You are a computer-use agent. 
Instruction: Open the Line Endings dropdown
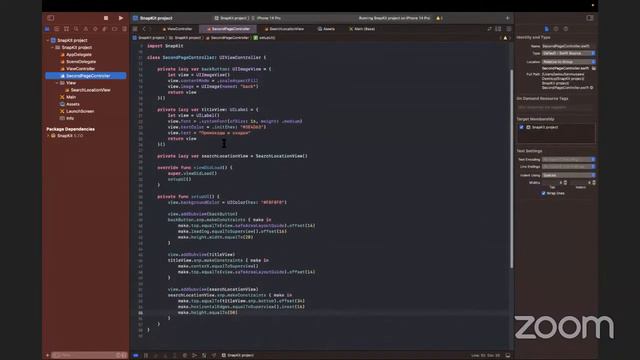[x=569, y=167]
